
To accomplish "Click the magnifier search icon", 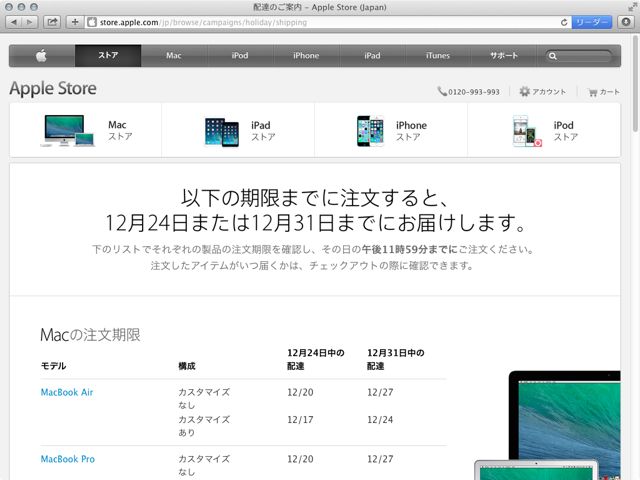I will (553, 56).
